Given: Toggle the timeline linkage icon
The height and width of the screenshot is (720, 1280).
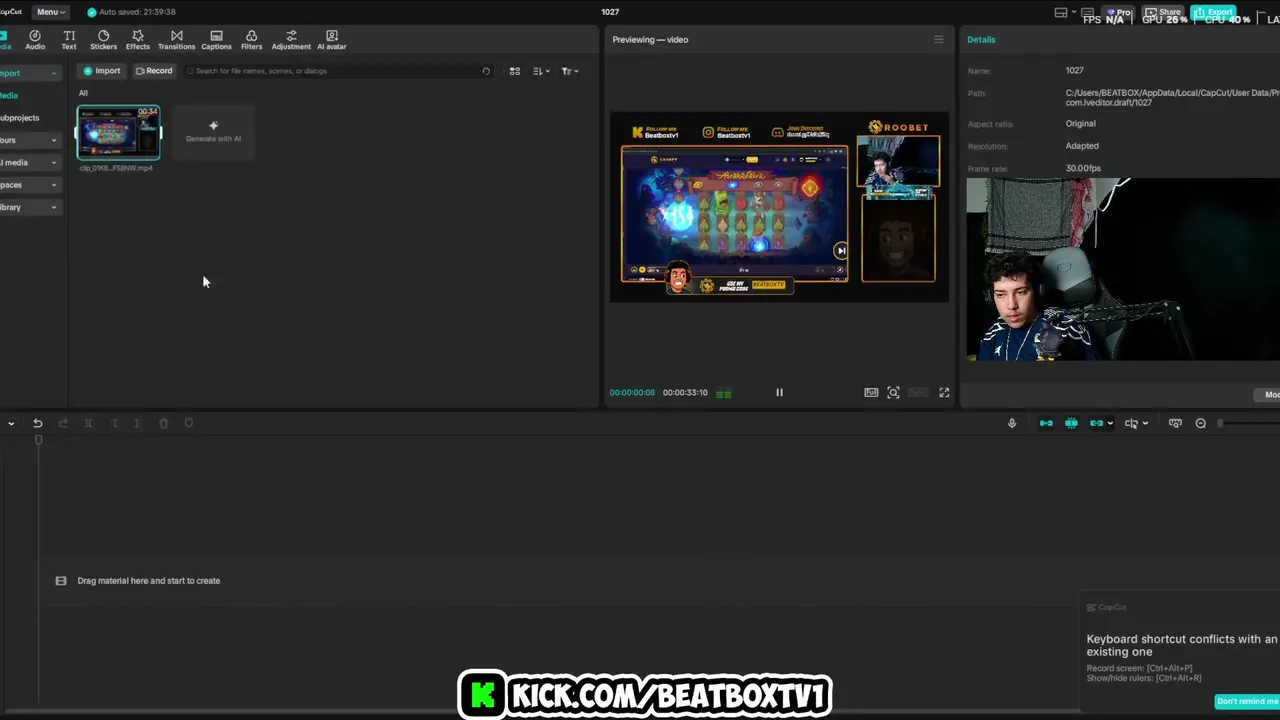Looking at the screenshot, I should pyautogui.click(x=1097, y=423).
